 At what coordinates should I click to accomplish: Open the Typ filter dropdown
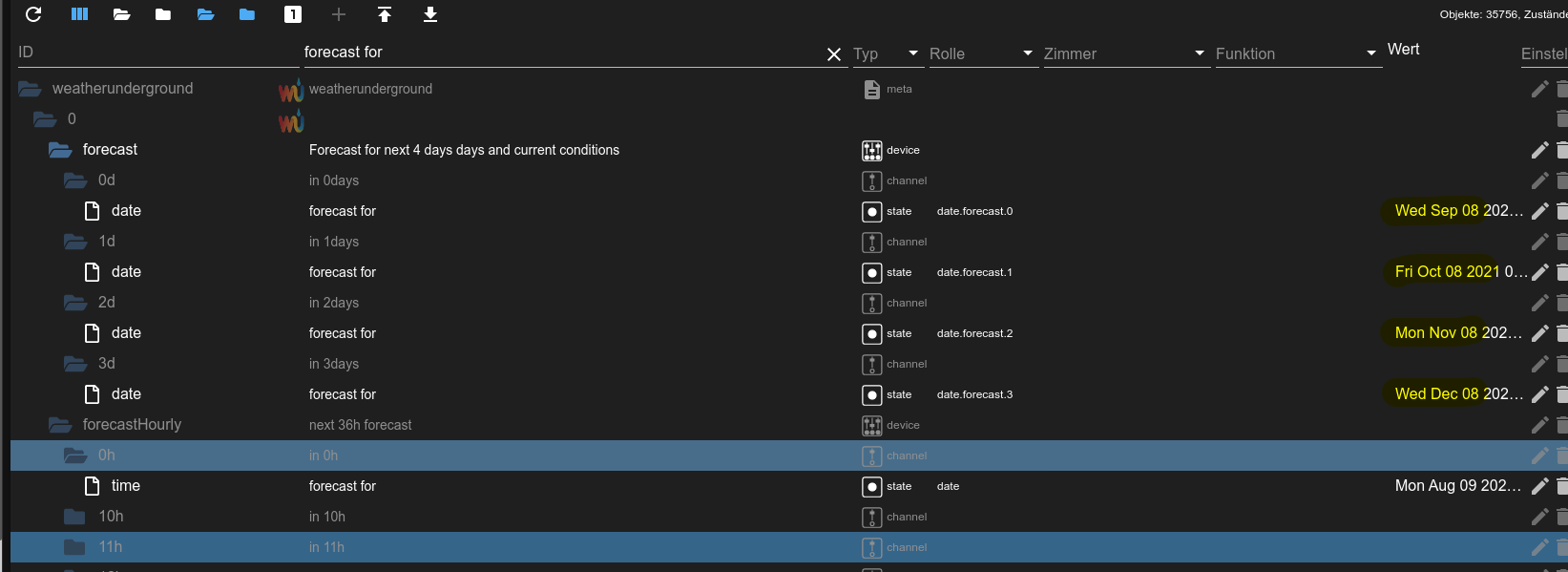887,53
